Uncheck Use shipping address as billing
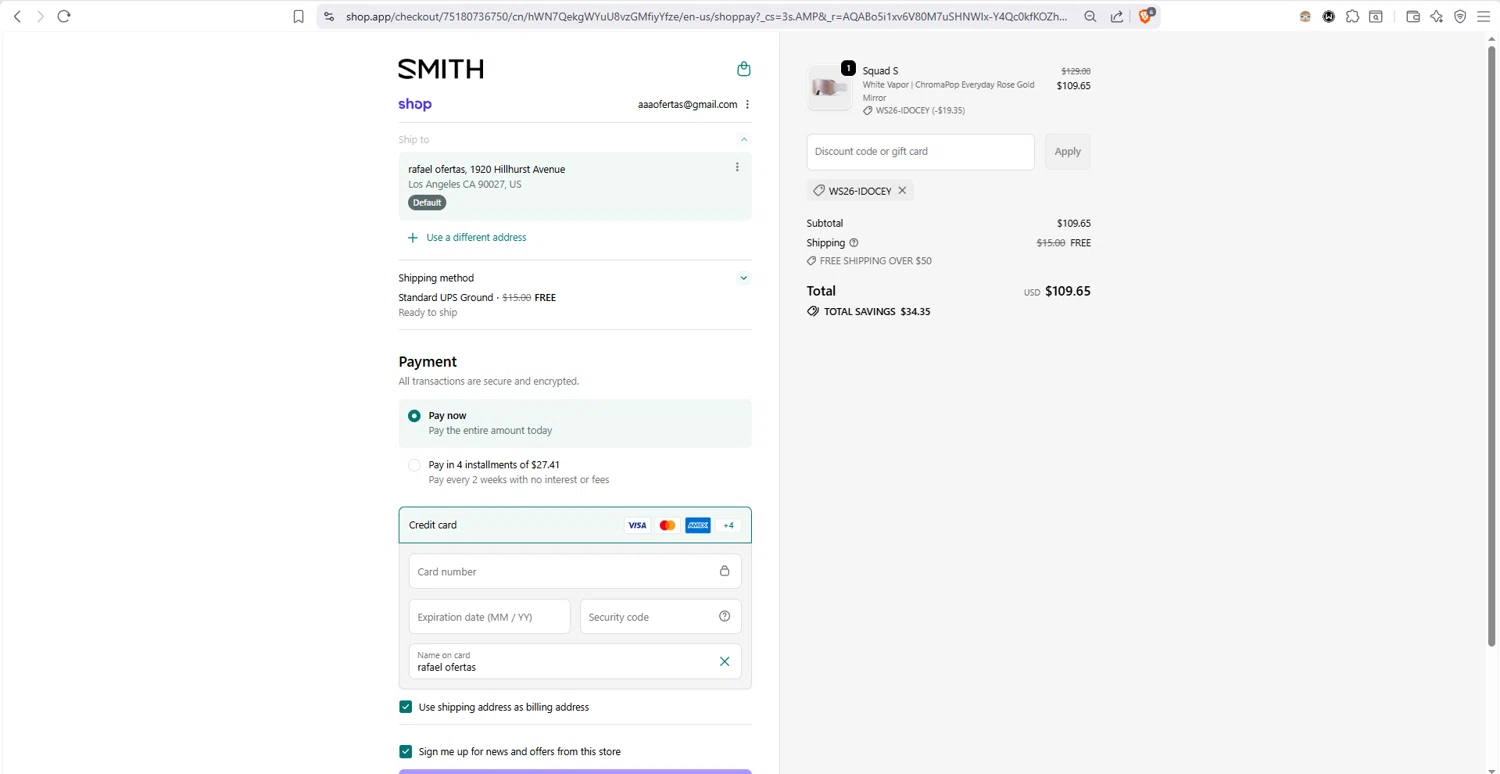This screenshot has height=774, width=1500. tap(406, 707)
